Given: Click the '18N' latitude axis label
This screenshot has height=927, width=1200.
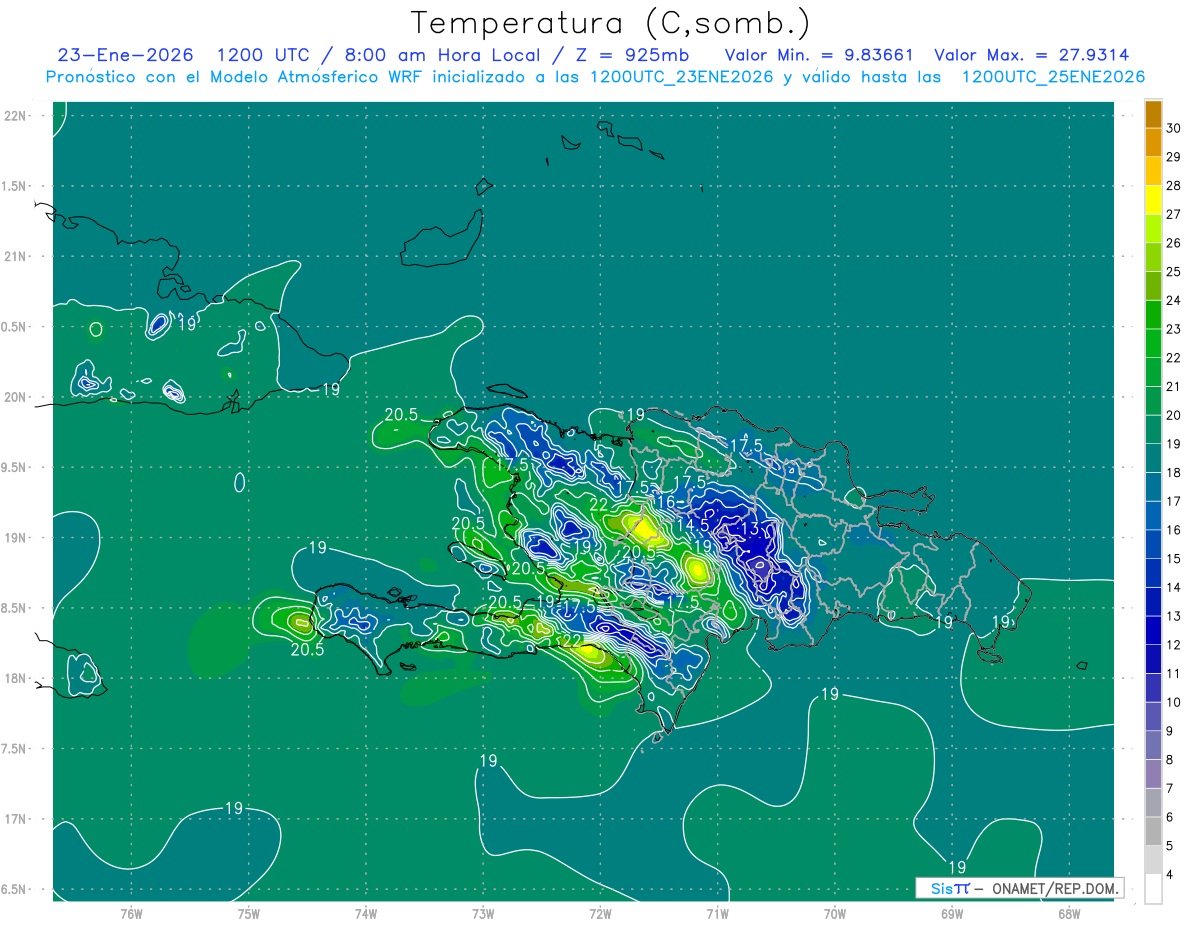Looking at the screenshot, I should [x=15, y=678].
